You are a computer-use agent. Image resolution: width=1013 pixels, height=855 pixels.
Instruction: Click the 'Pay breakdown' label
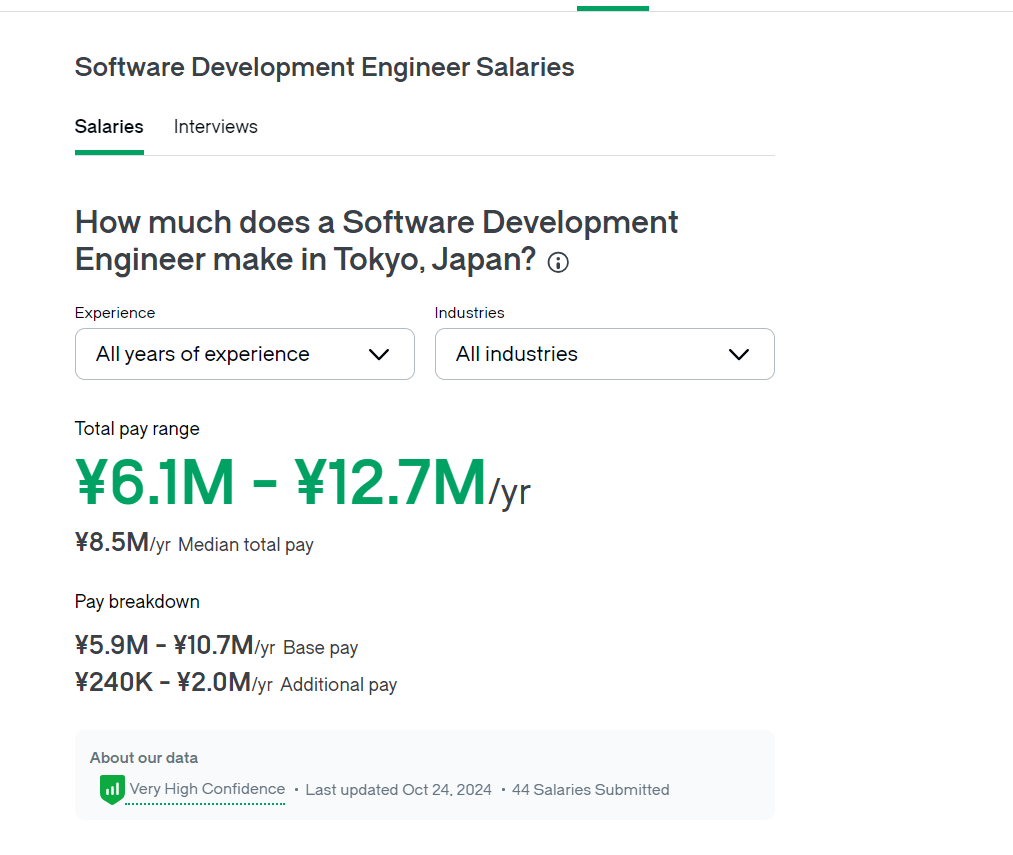(x=137, y=601)
